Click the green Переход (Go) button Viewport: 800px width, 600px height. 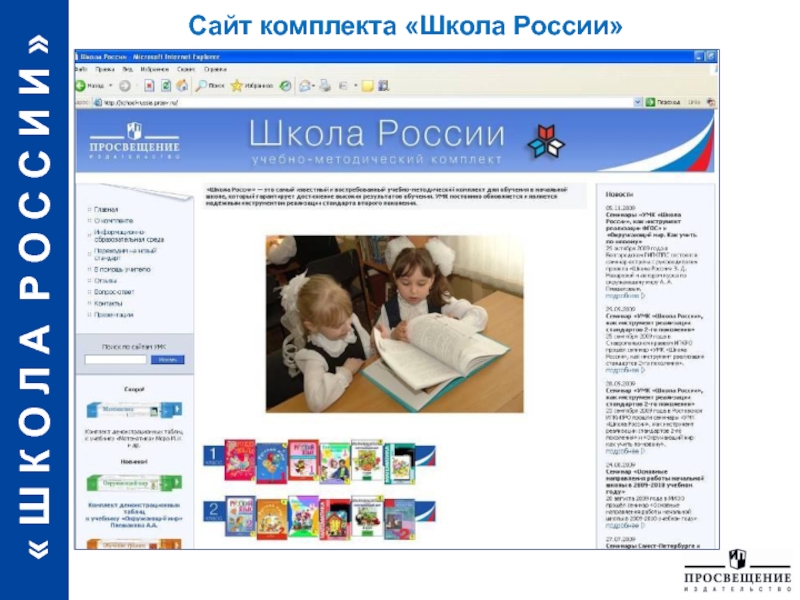coord(663,103)
